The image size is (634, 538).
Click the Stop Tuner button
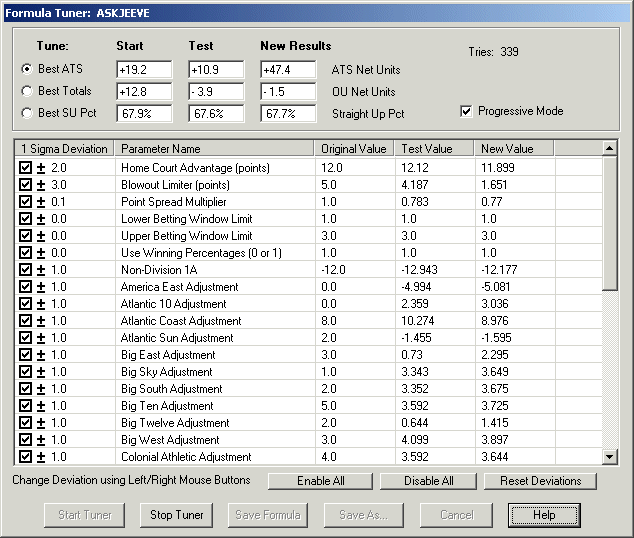pyautogui.click(x=176, y=515)
